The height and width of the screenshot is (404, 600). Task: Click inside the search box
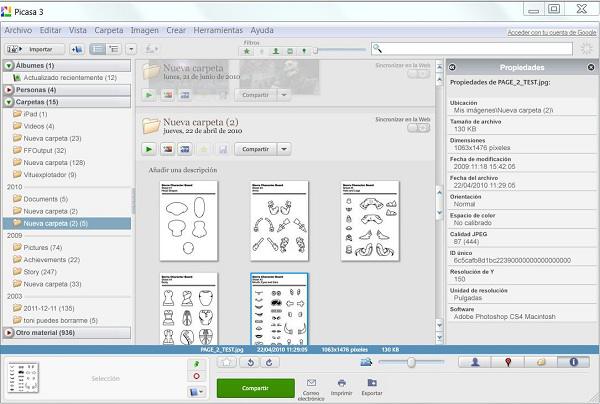tap(471, 49)
